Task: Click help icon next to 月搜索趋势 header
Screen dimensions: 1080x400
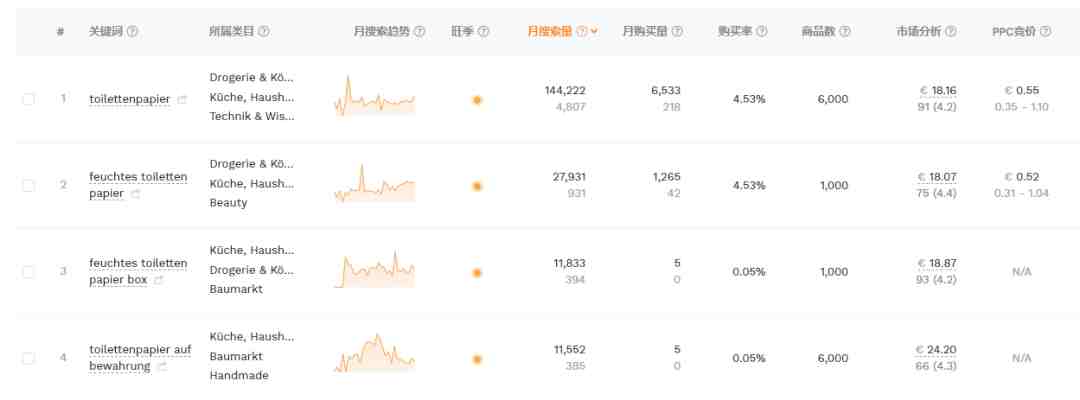Action: point(419,32)
